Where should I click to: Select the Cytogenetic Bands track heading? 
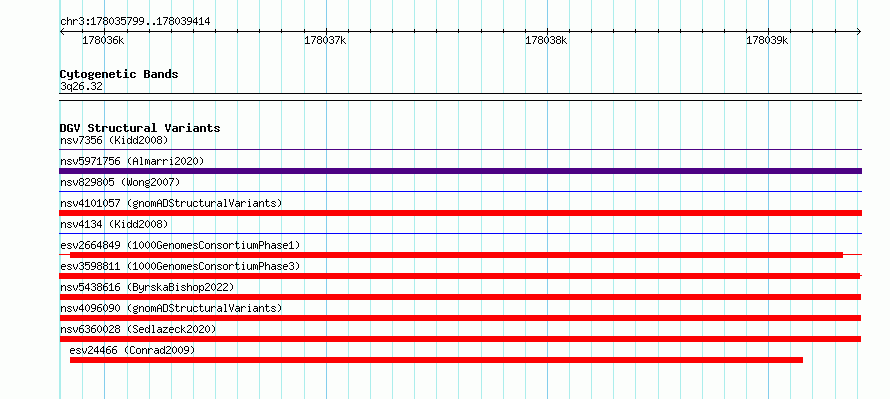[x=119, y=74]
